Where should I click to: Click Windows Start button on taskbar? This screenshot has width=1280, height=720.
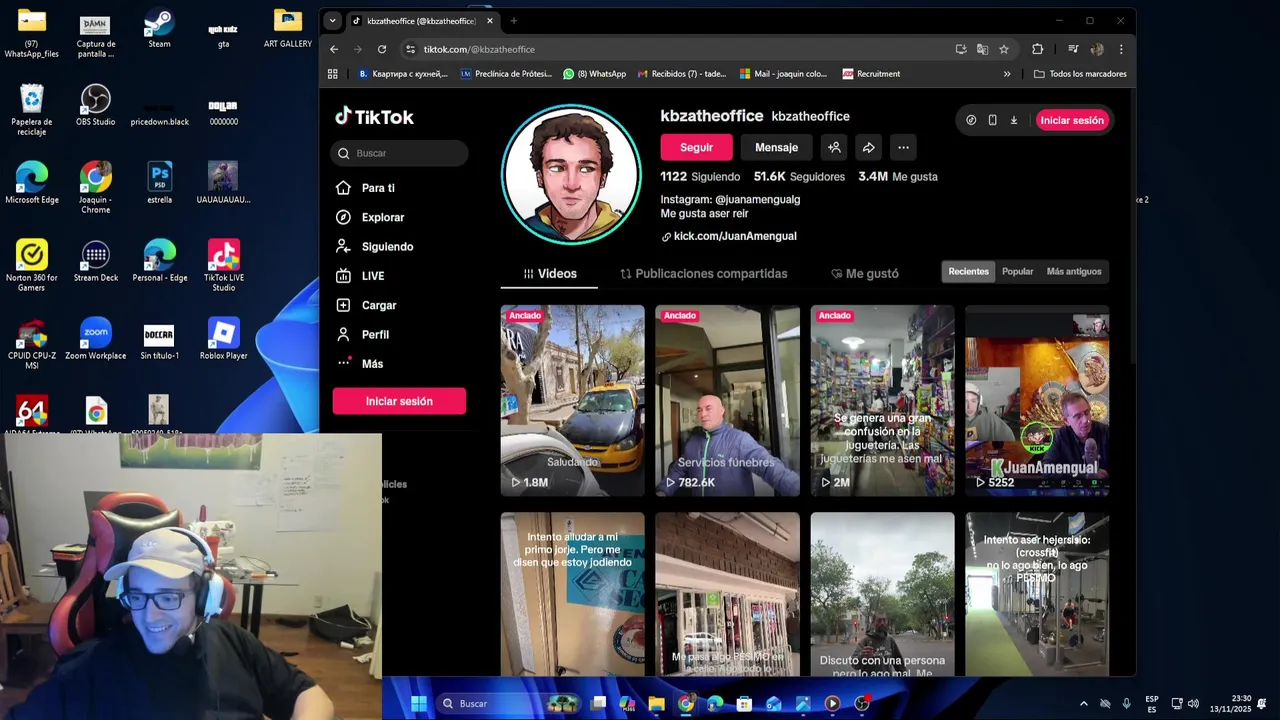coord(419,704)
